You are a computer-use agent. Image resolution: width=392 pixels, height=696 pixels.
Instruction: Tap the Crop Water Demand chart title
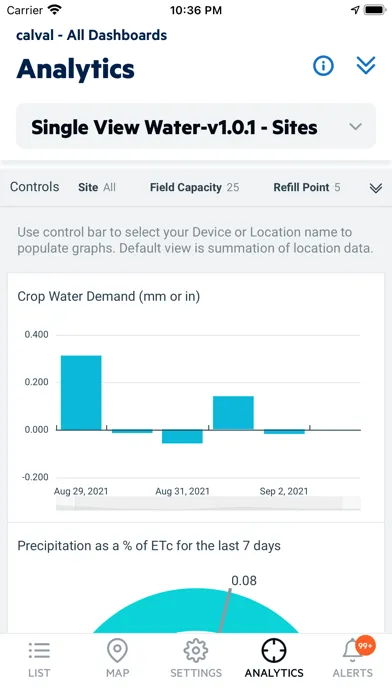(109, 297)
